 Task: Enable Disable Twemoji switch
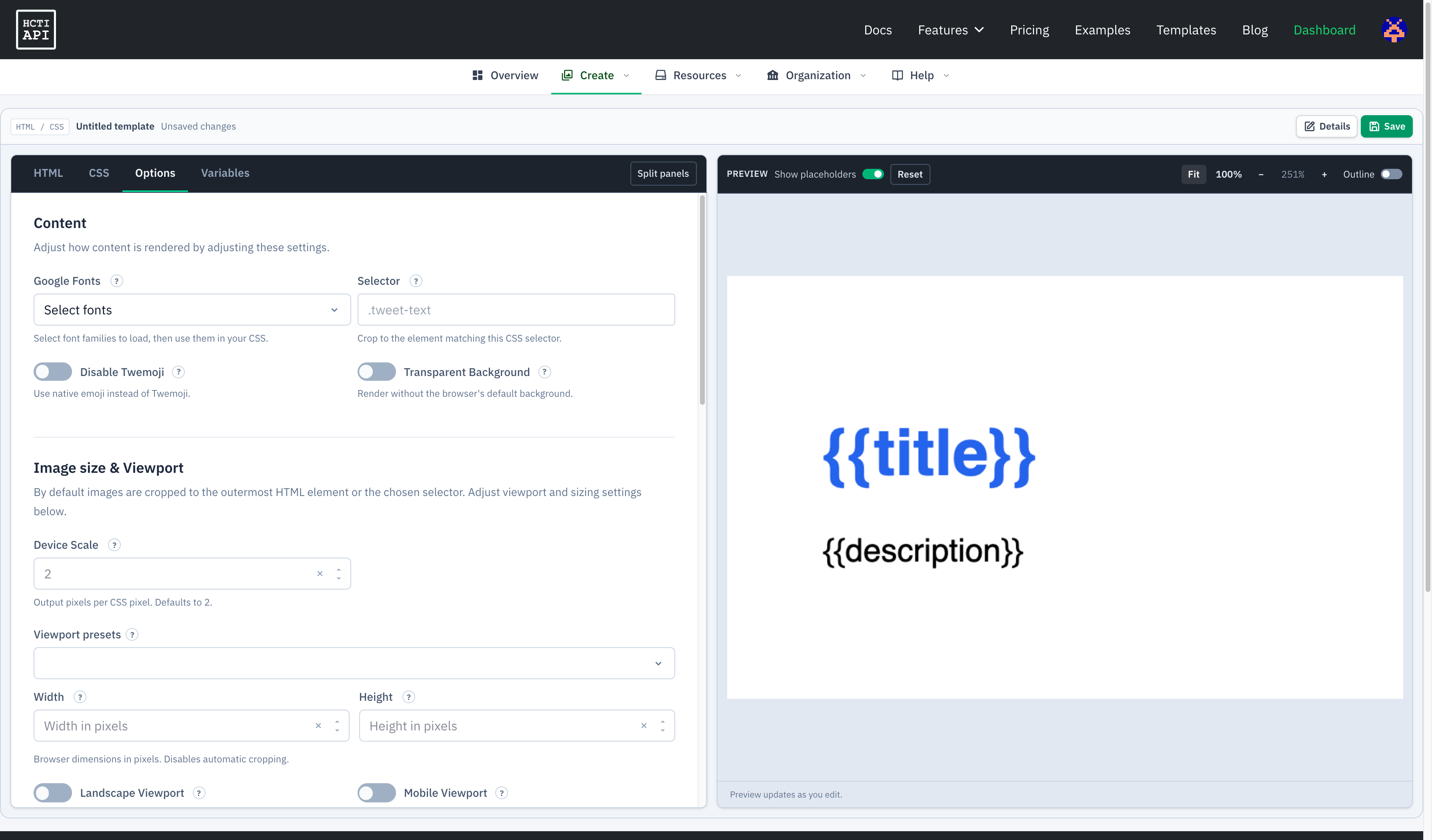pos(53,372)
